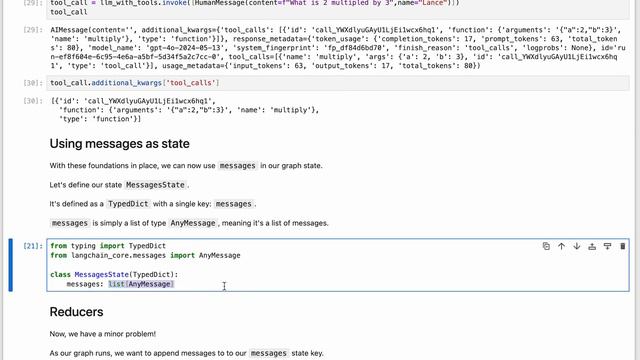
Task: Duplicate the MessagesState cell with the copy icon
Action: click(546, 246)
